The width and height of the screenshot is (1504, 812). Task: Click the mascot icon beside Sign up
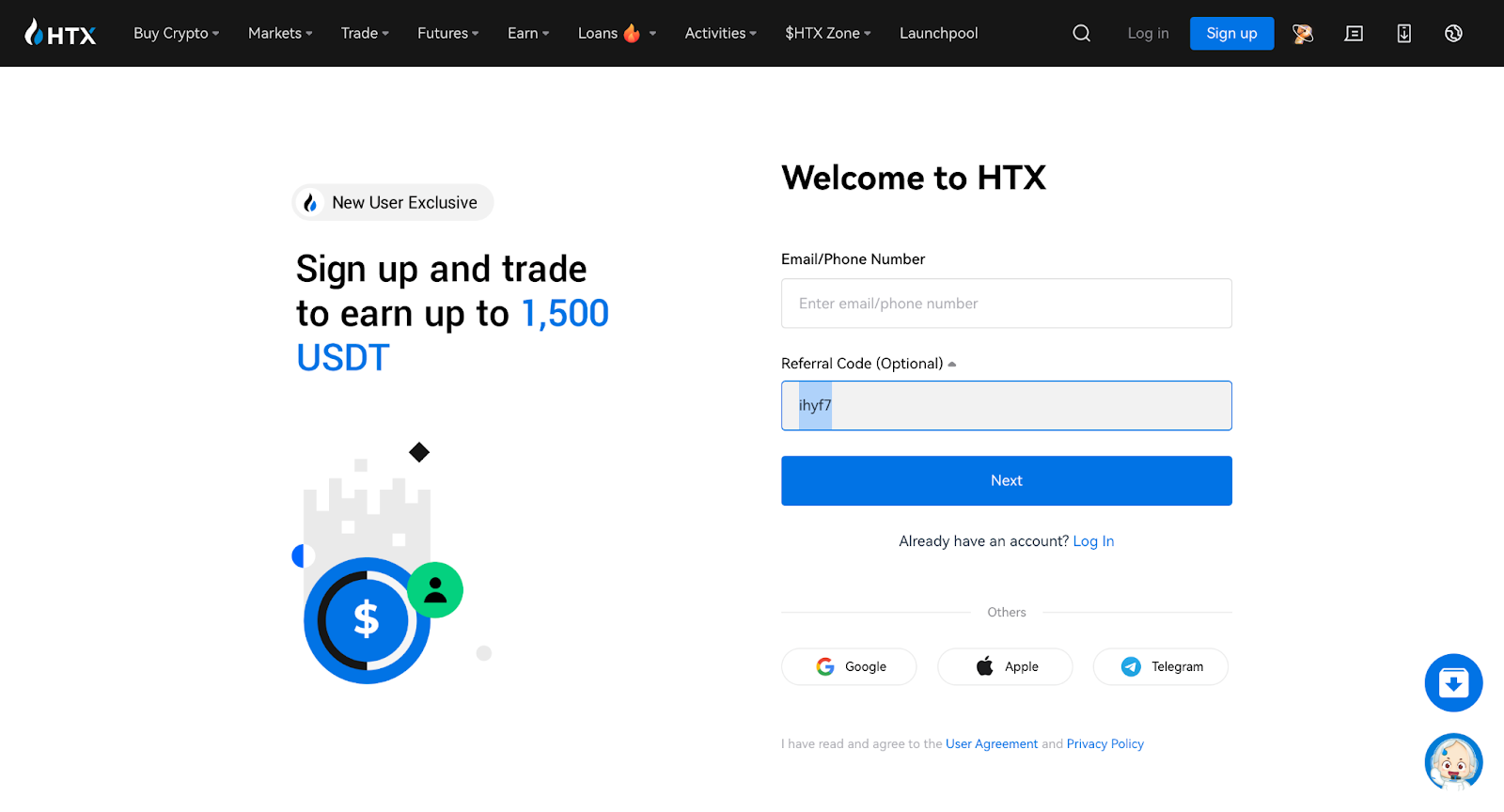1303,33
